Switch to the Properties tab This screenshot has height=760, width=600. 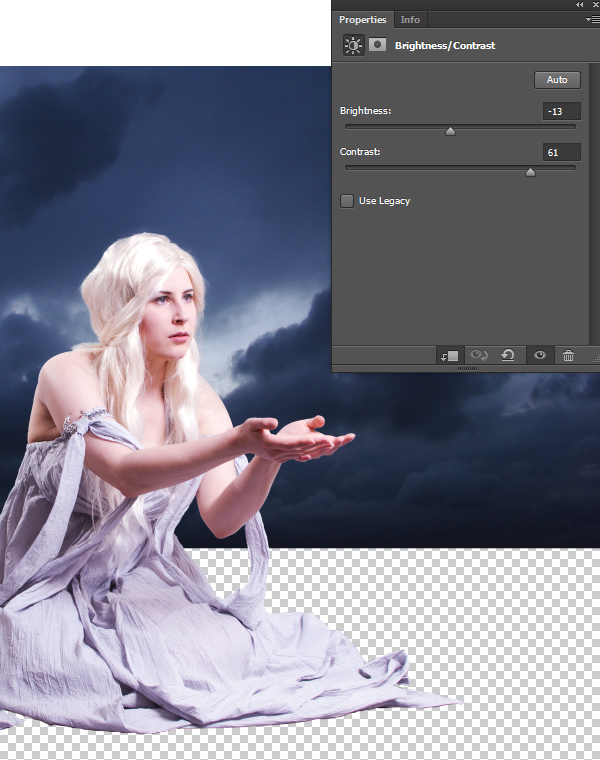362,20
